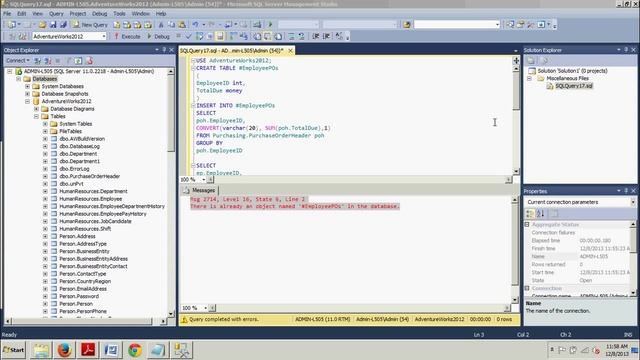Click the Copy icon in toolbar
This screenshot has height=360, width=640.
[x=171, y=25]
